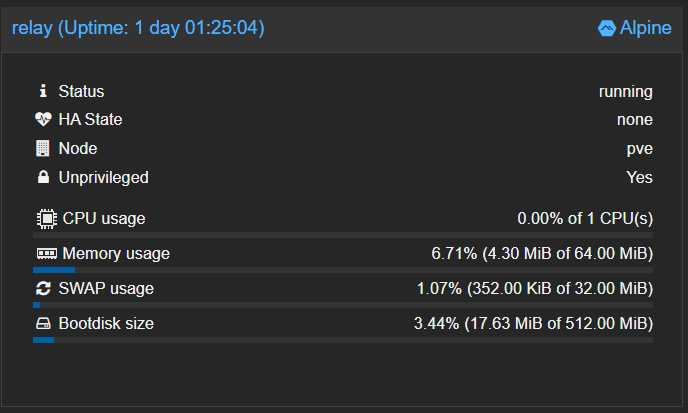This screenshot has width=688, height=413.
Task: Click the Bootdisk size progress bar
Action: pos(343,340)
